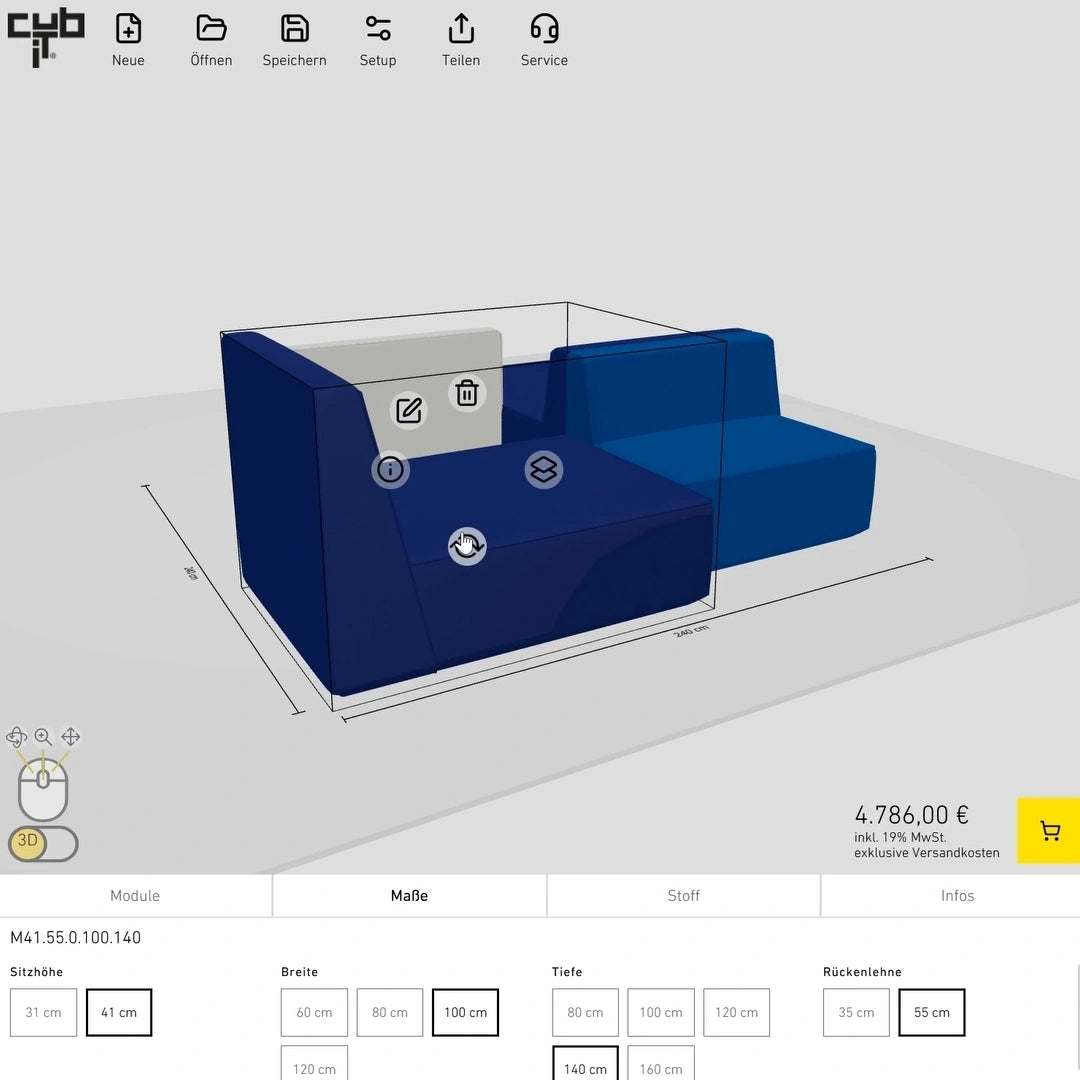
Task: Rotate the module with rotate icon
Action: [467, 546]
